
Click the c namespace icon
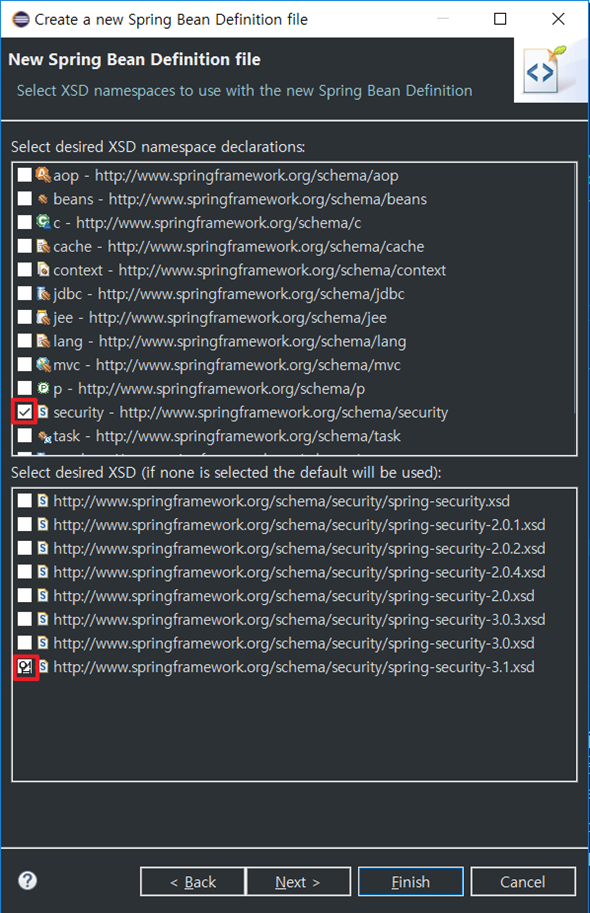point(43,222)
